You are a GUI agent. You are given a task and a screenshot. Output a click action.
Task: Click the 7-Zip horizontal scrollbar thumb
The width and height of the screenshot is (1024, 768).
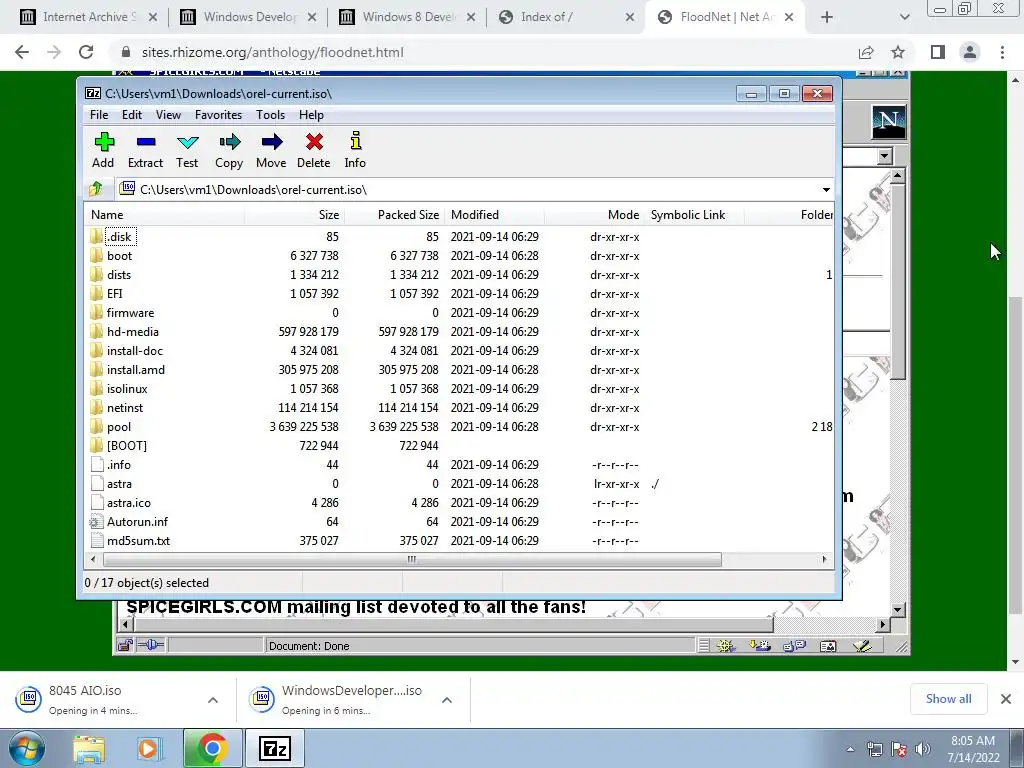(412, 560)
